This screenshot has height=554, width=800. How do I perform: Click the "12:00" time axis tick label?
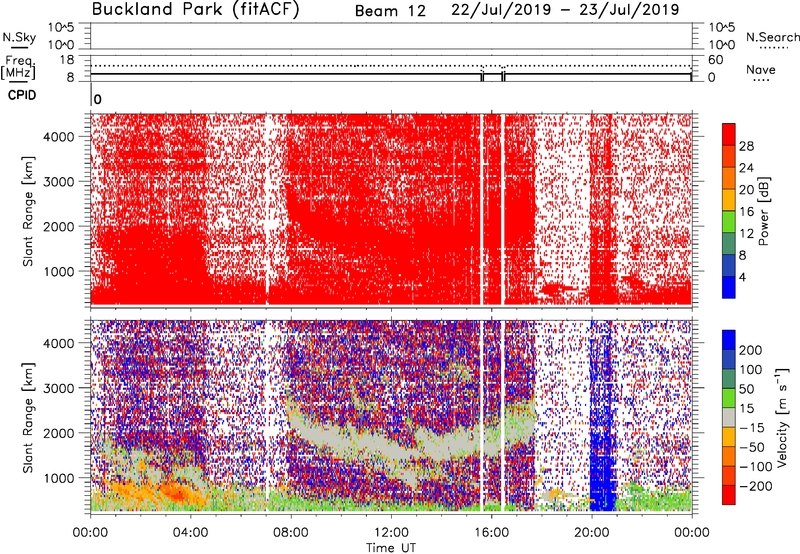click(391, 533)
